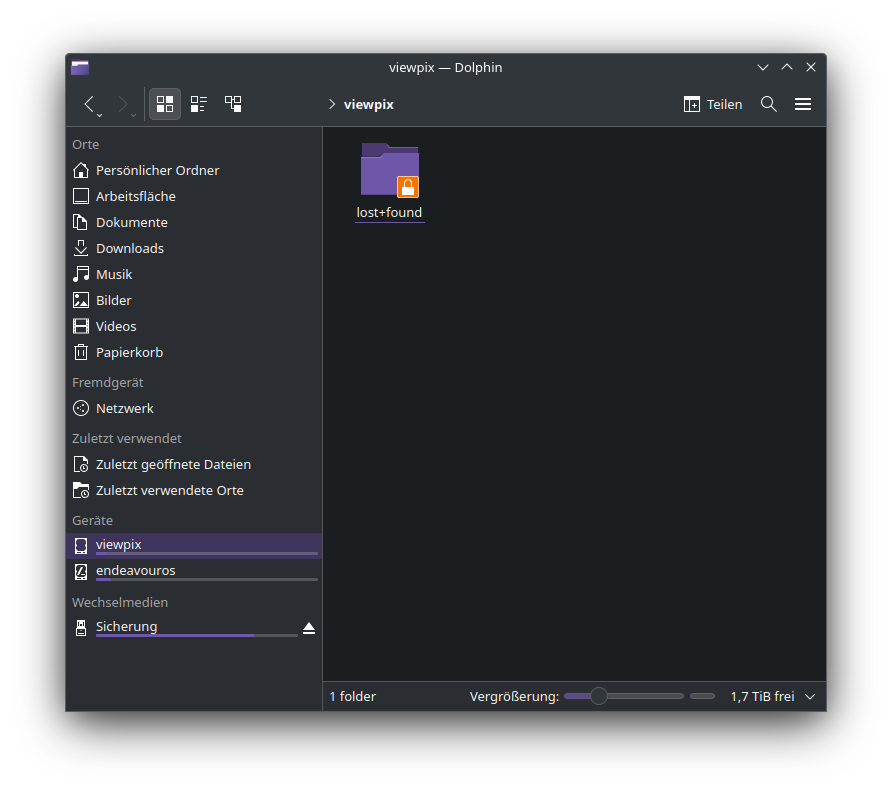Open the lost+found folder icon

(x=390, y=170)
